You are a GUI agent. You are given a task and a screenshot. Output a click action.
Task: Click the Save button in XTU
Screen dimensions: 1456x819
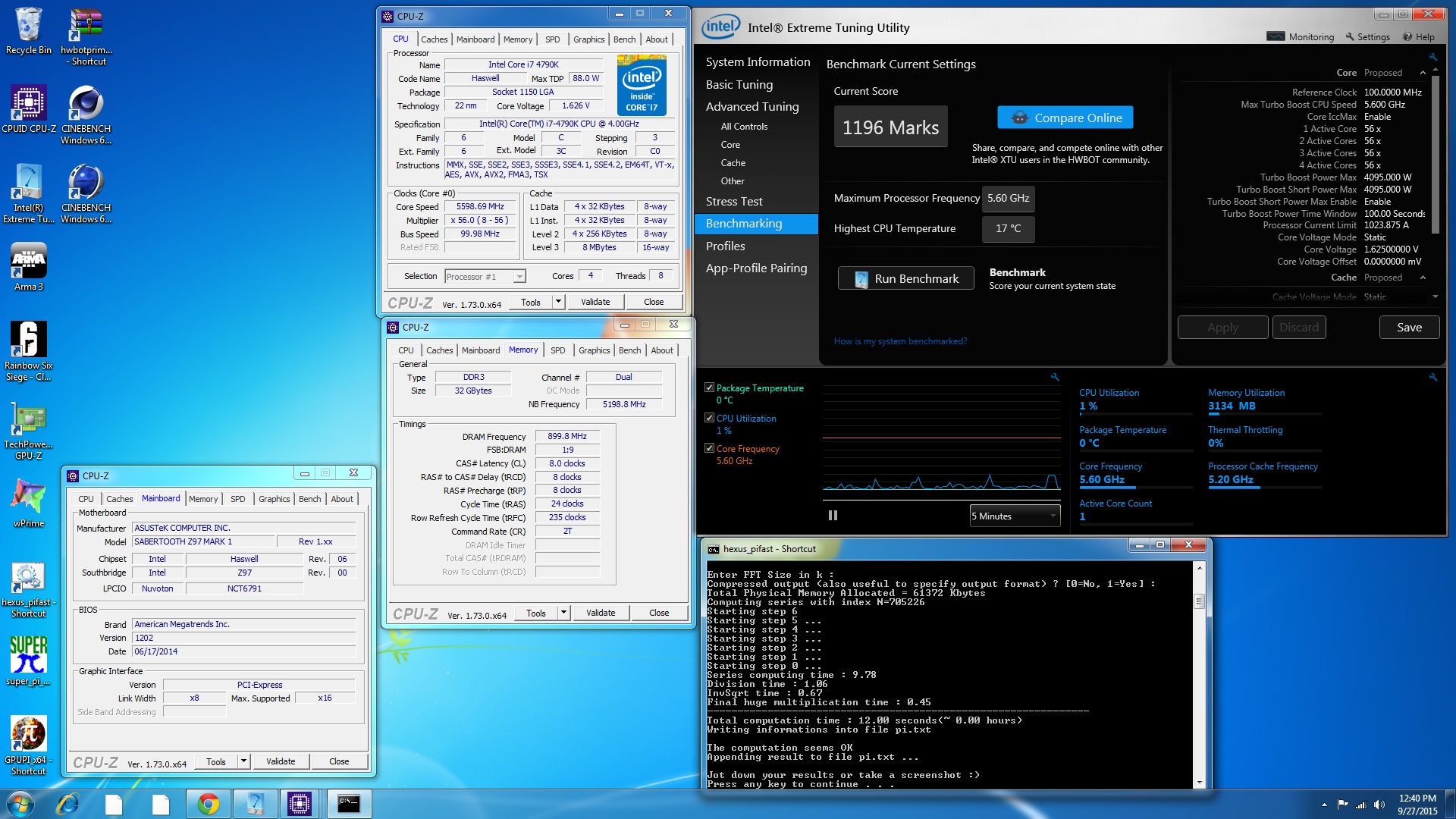tap(1409, 328)
